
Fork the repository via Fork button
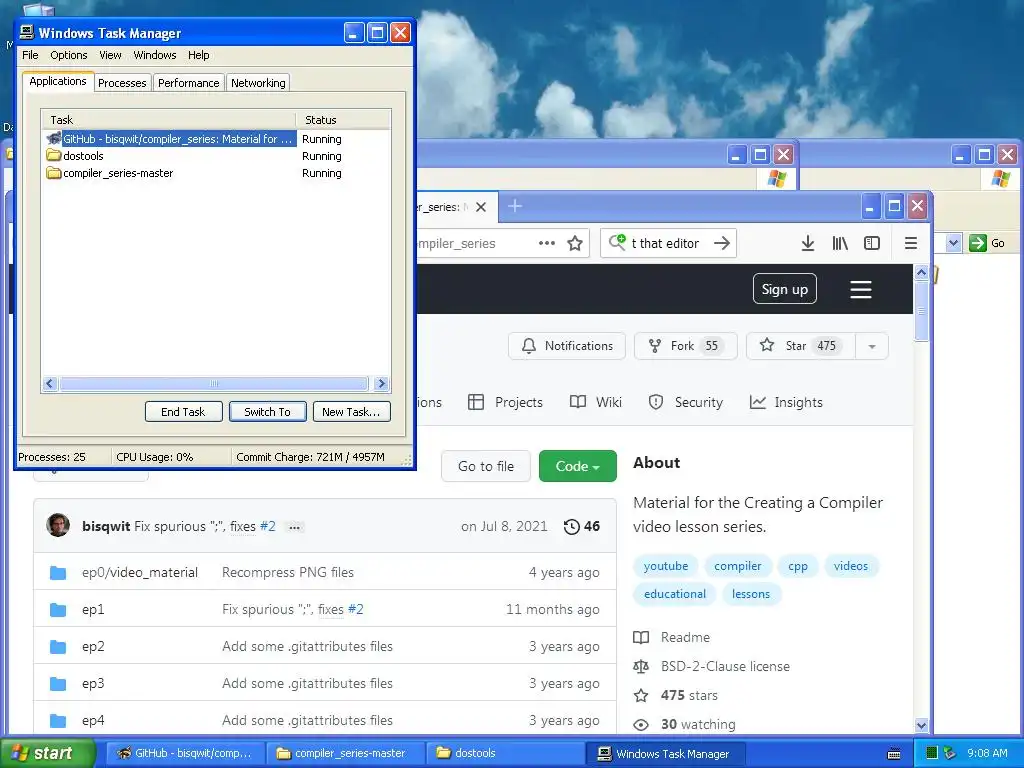click(x=685, y=346)
